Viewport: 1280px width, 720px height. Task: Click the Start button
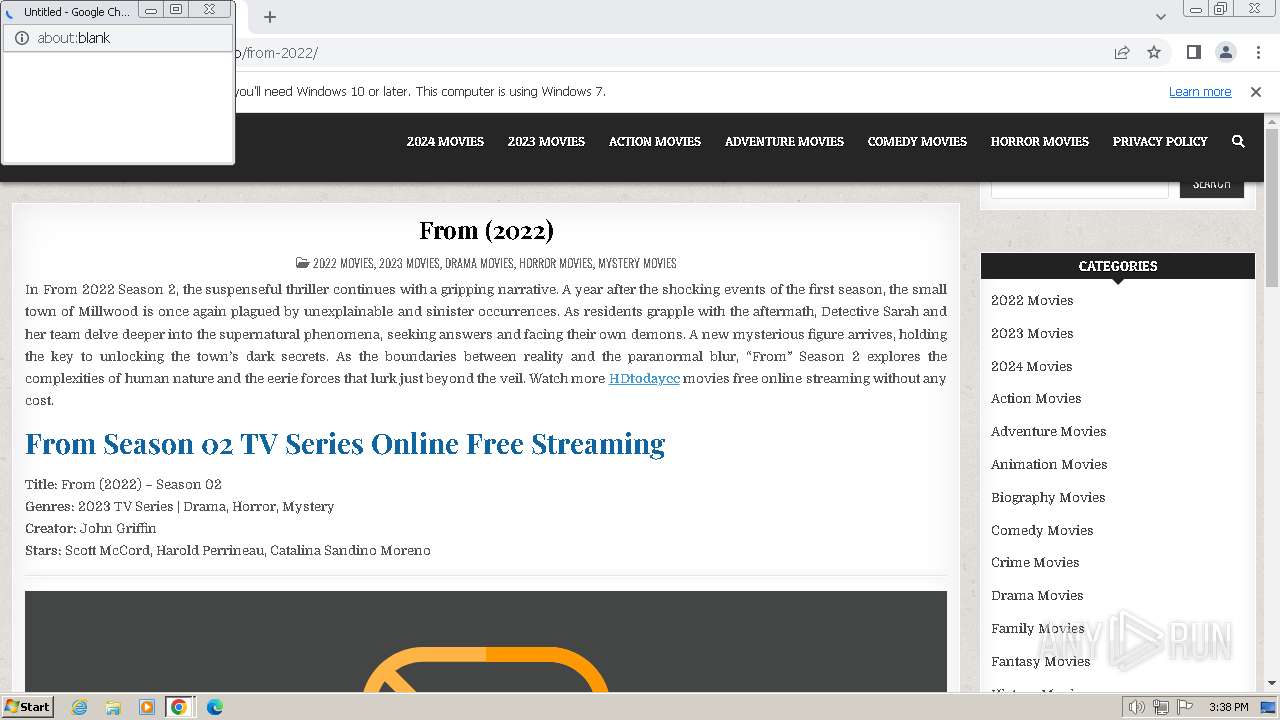pyautogui.click(x=27, y=707)
